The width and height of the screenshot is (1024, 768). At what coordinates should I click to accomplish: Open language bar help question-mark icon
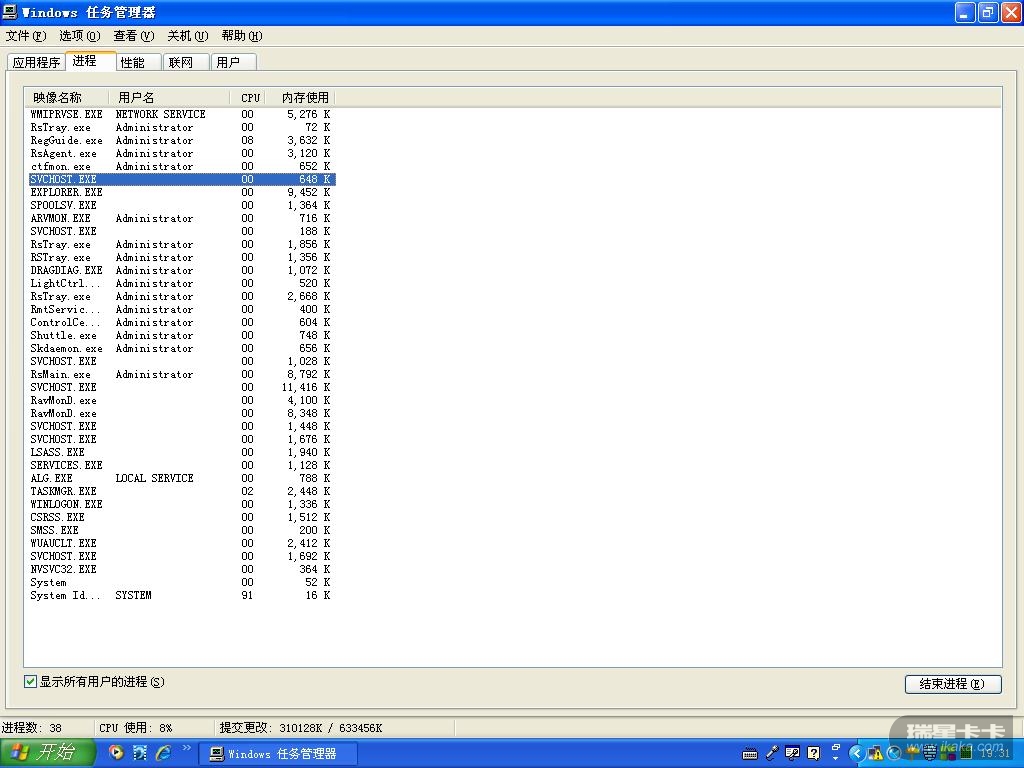click(814, 753)
